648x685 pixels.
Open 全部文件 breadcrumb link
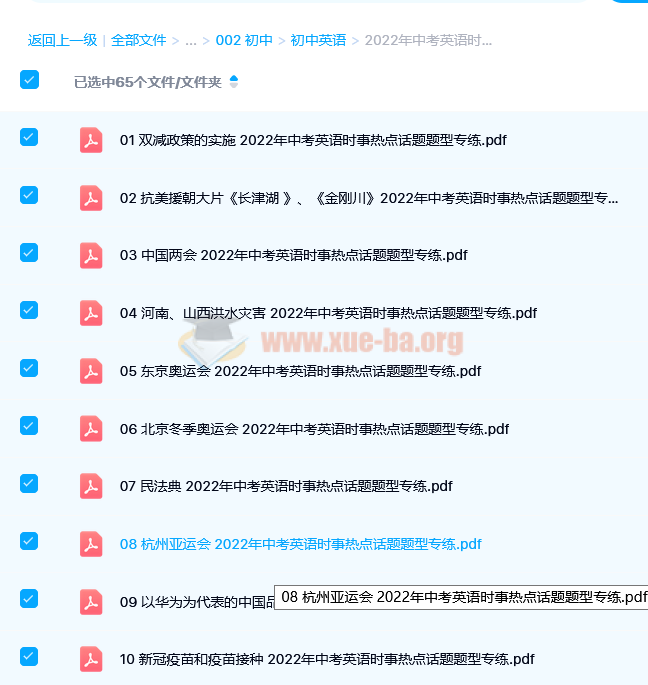[138, 41]
